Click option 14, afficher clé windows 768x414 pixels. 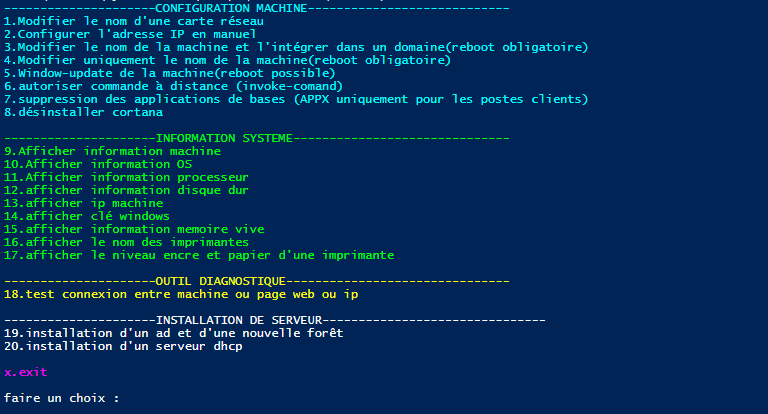(x=87, y=216)
